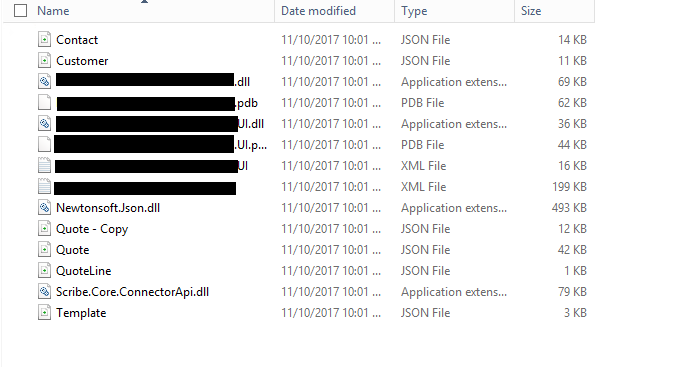
Task: Click the 69 KB dll file icon
Action: tap(44, 82)
